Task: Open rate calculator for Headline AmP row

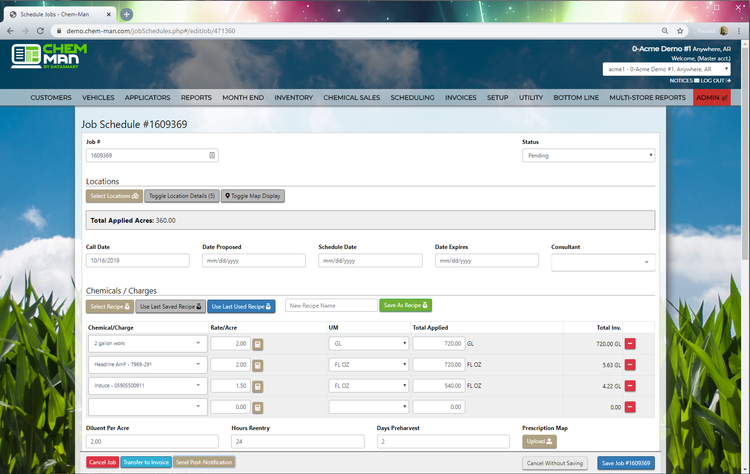Action: click(258, 365)
